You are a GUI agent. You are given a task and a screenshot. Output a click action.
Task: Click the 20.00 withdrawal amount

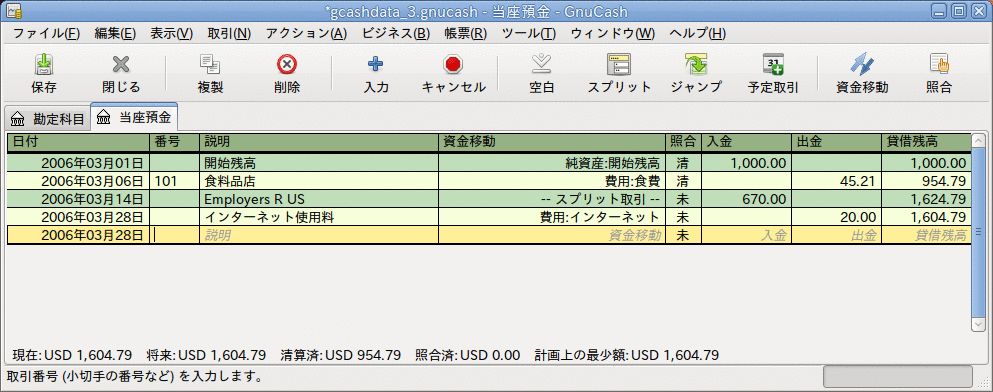(836, 218)
